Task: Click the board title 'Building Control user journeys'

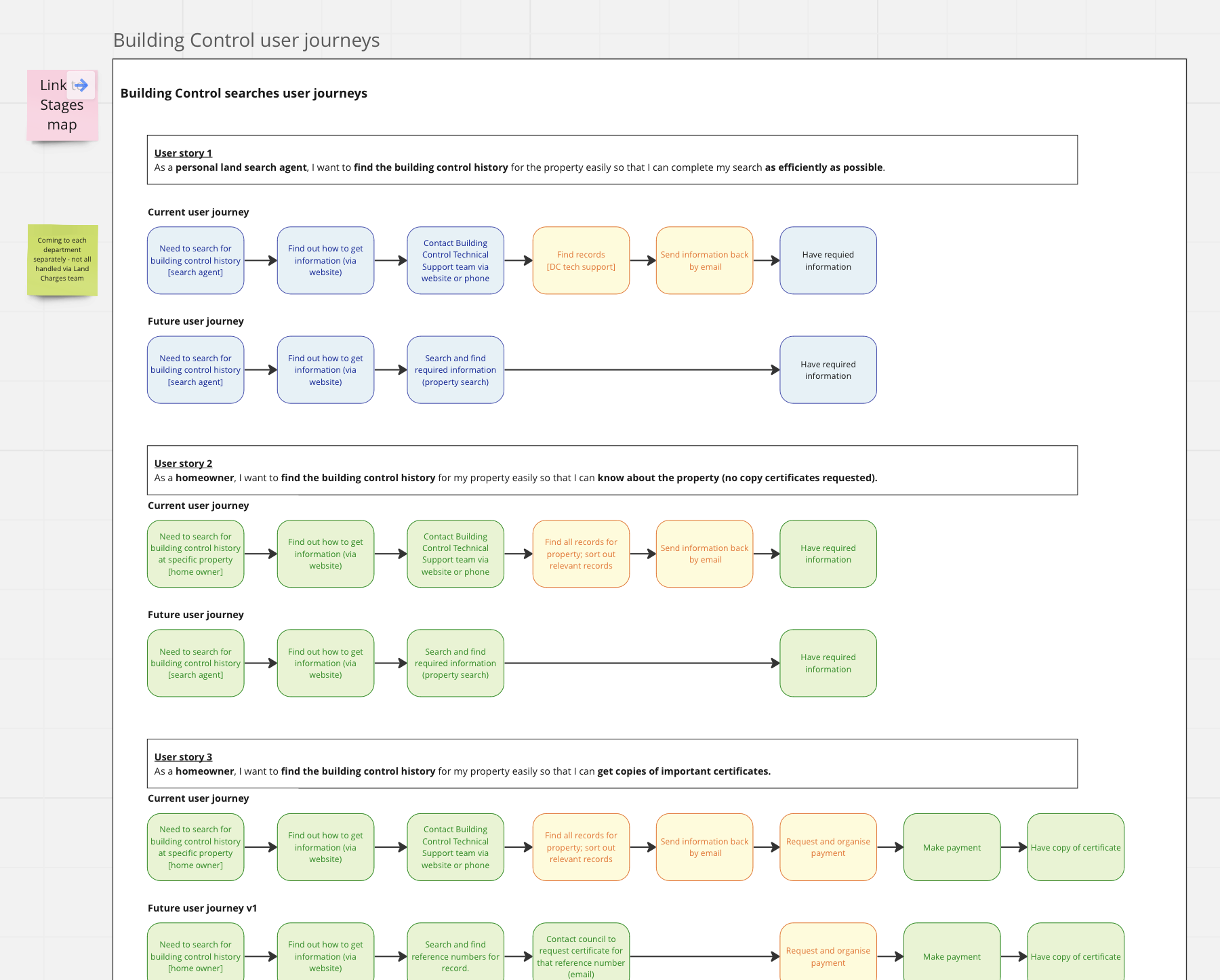Action: click(x=247, y=40)
